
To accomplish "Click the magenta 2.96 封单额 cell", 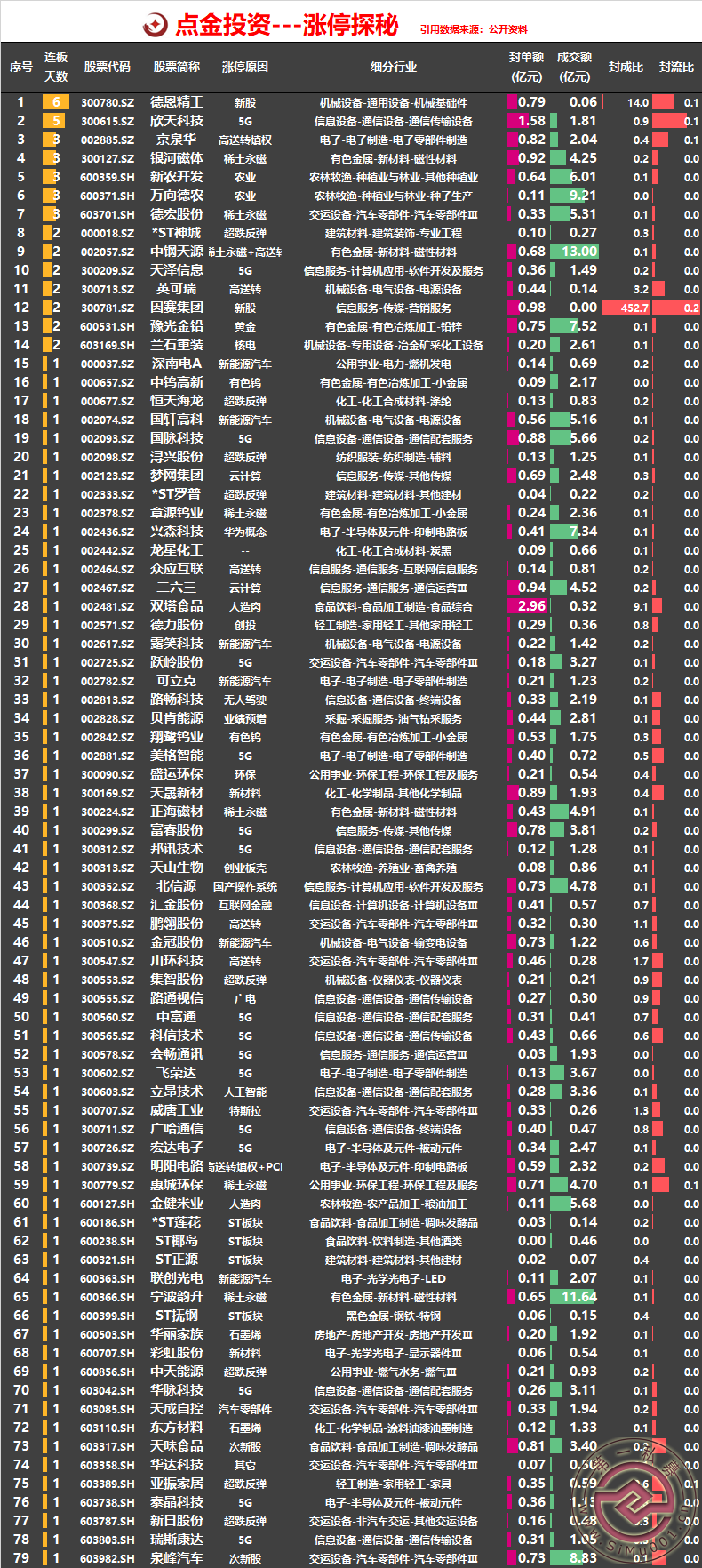I will [530, 606].
